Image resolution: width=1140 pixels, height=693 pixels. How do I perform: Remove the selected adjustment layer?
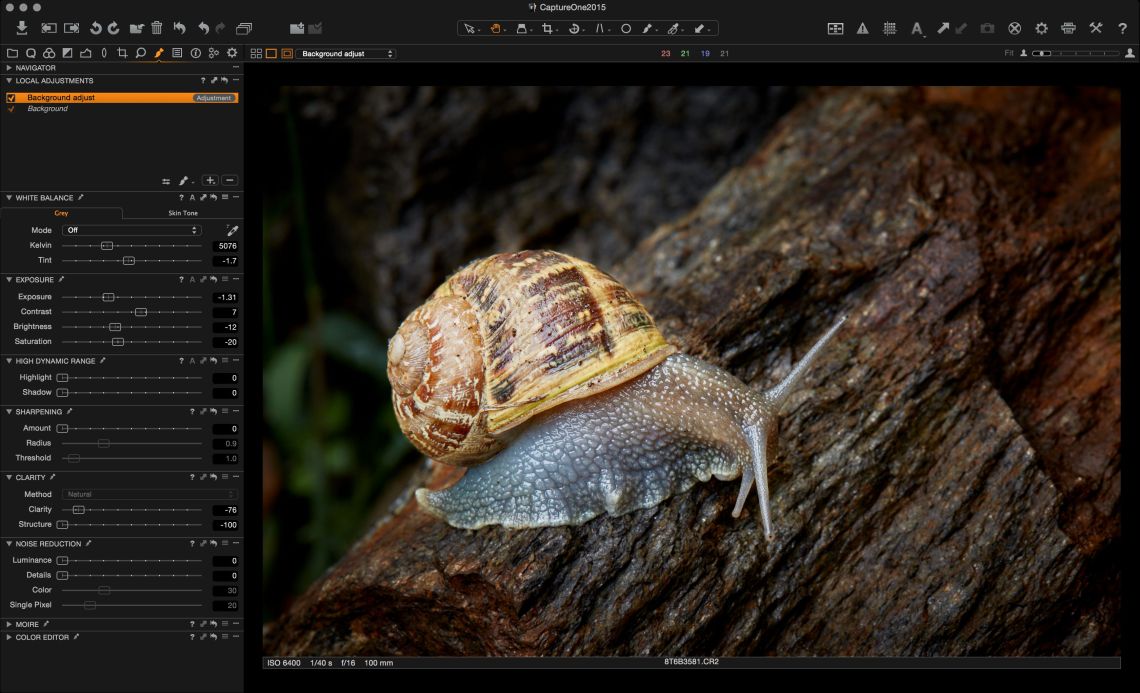pos(230,181)
